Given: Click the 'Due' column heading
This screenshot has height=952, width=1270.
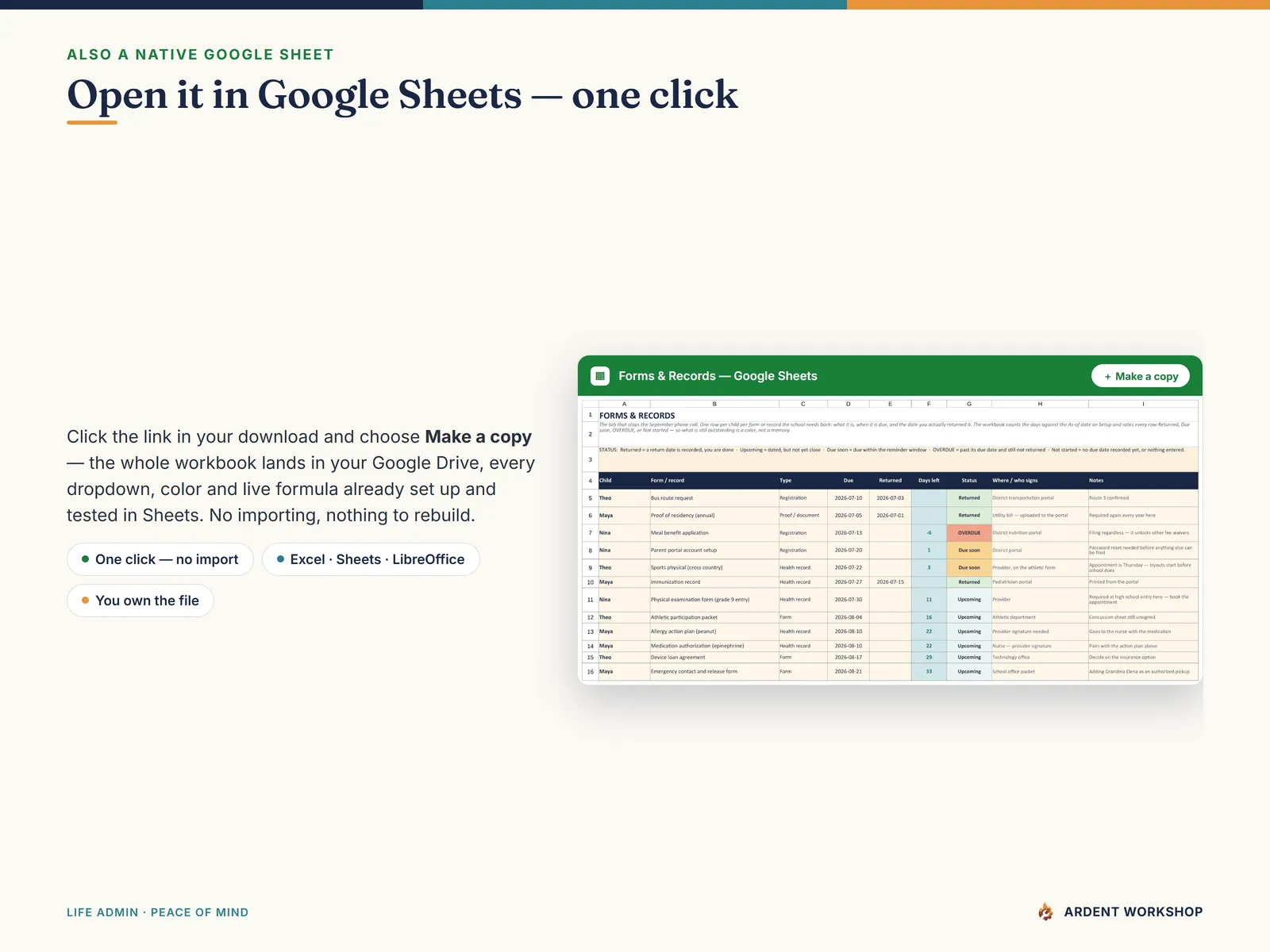Looking at the screenshot, I should click(848, 480).
